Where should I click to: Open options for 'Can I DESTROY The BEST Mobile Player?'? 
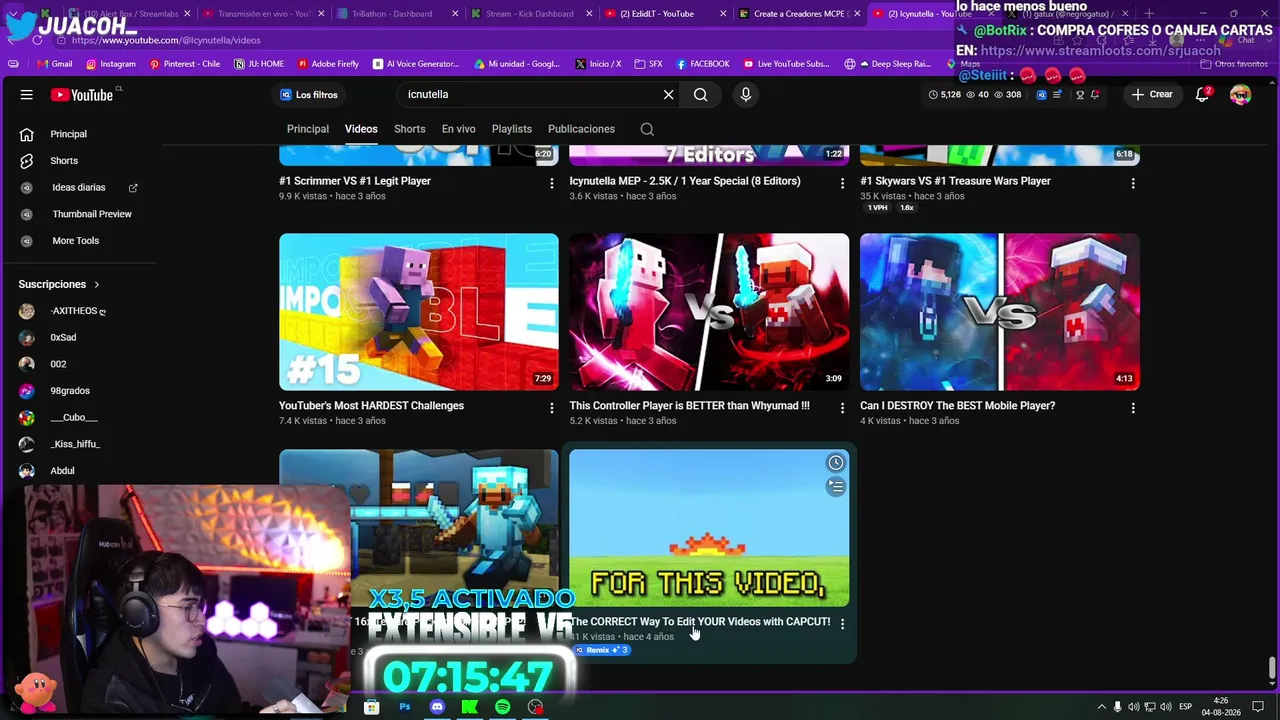[x=1133, y=408]
